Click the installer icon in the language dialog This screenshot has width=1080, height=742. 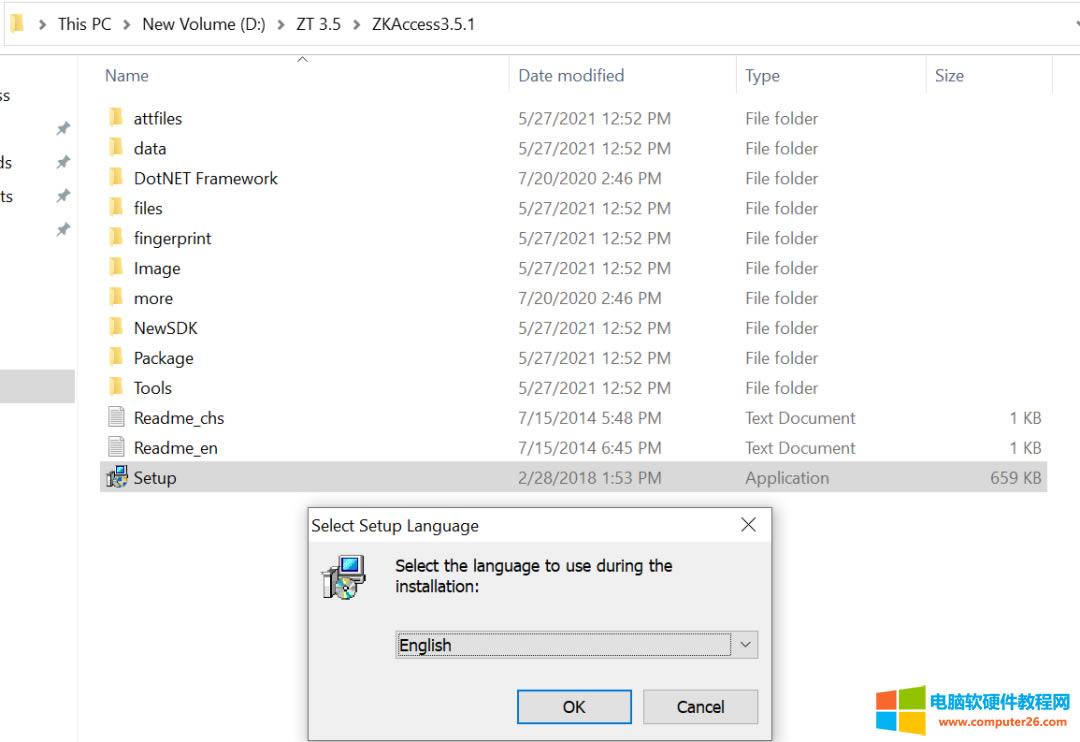[342, 576]
